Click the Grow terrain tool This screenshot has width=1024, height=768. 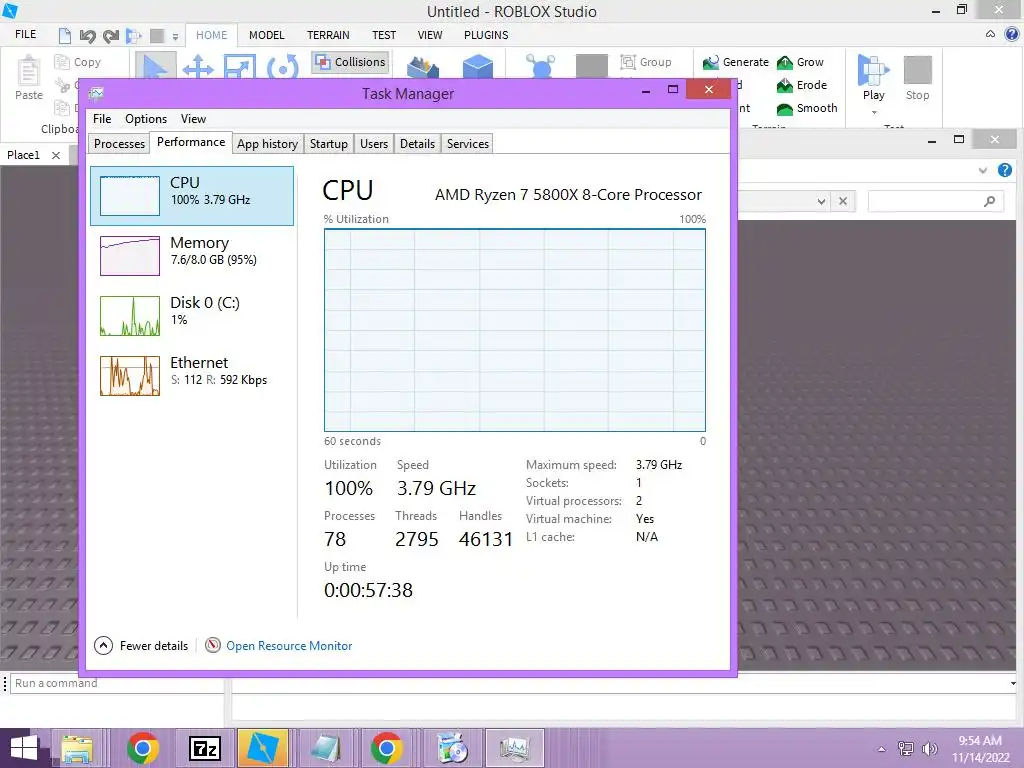pos(801,62)
